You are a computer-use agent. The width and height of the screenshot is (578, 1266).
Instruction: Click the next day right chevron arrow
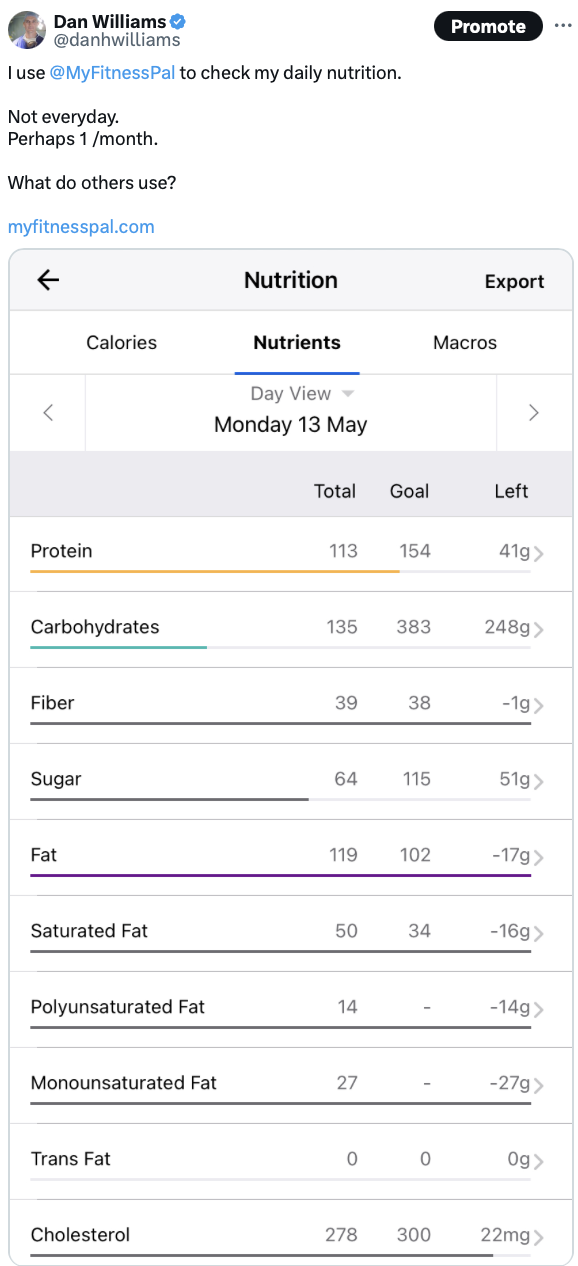pos(533,412)
